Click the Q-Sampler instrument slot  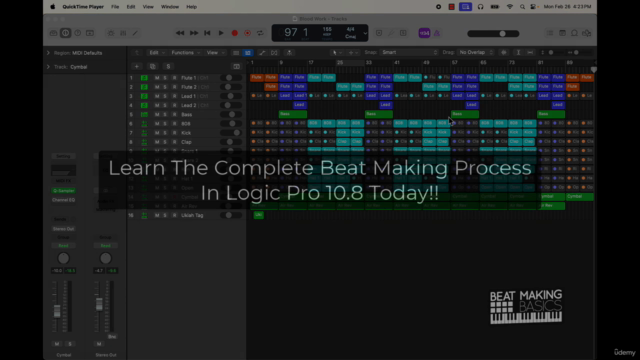coord(63,191)
